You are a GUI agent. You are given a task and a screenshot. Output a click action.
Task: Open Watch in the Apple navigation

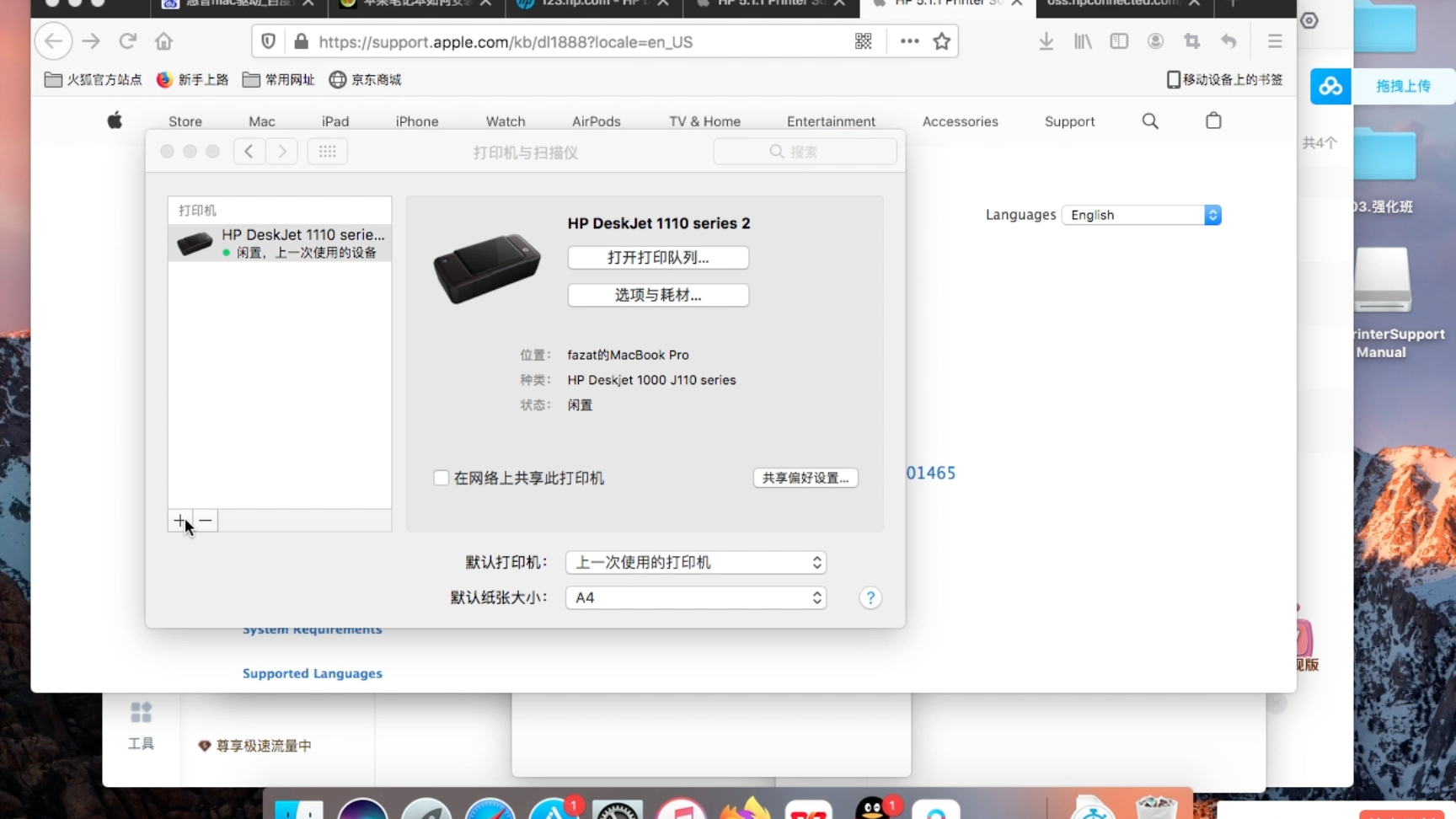coord(506,121)
